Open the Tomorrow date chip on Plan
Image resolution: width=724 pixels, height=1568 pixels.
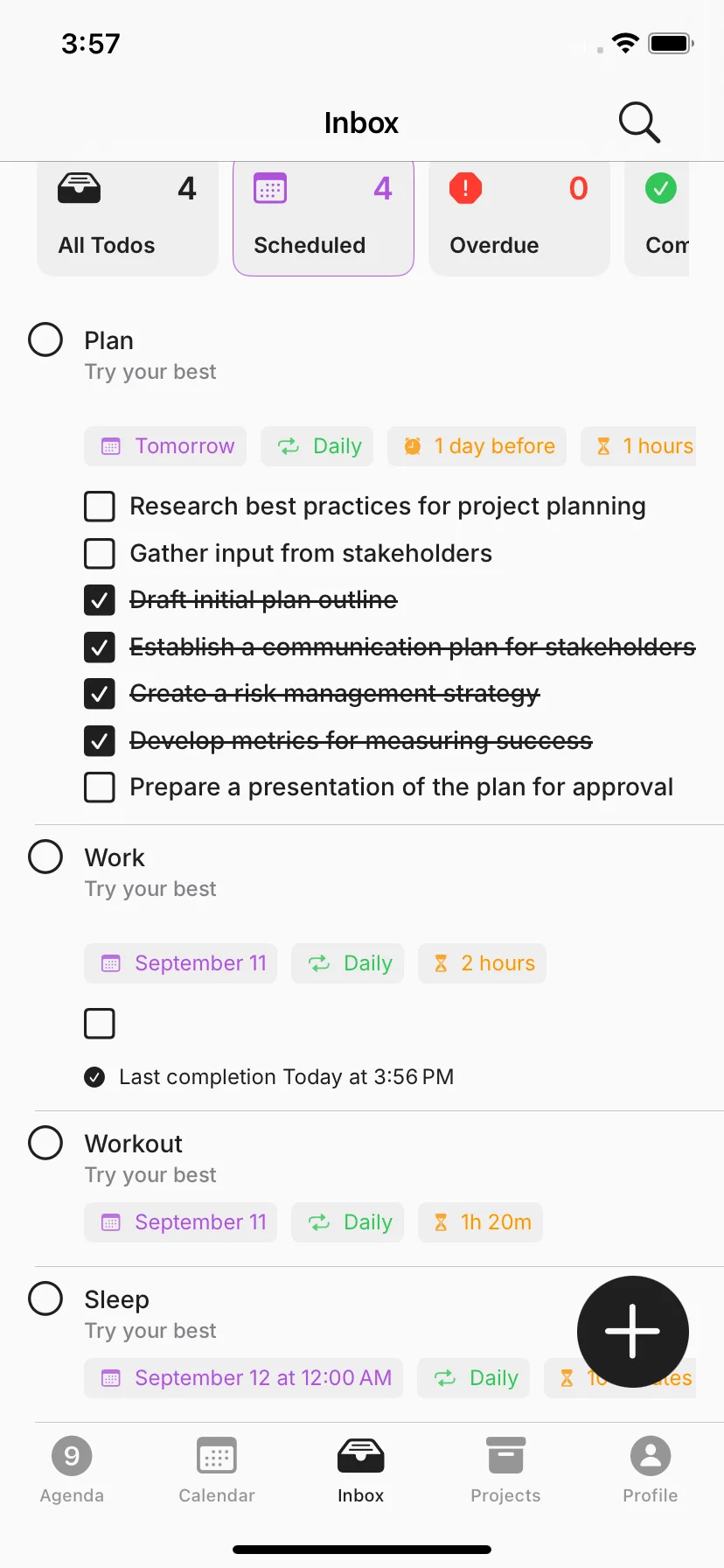pos(165,446)
